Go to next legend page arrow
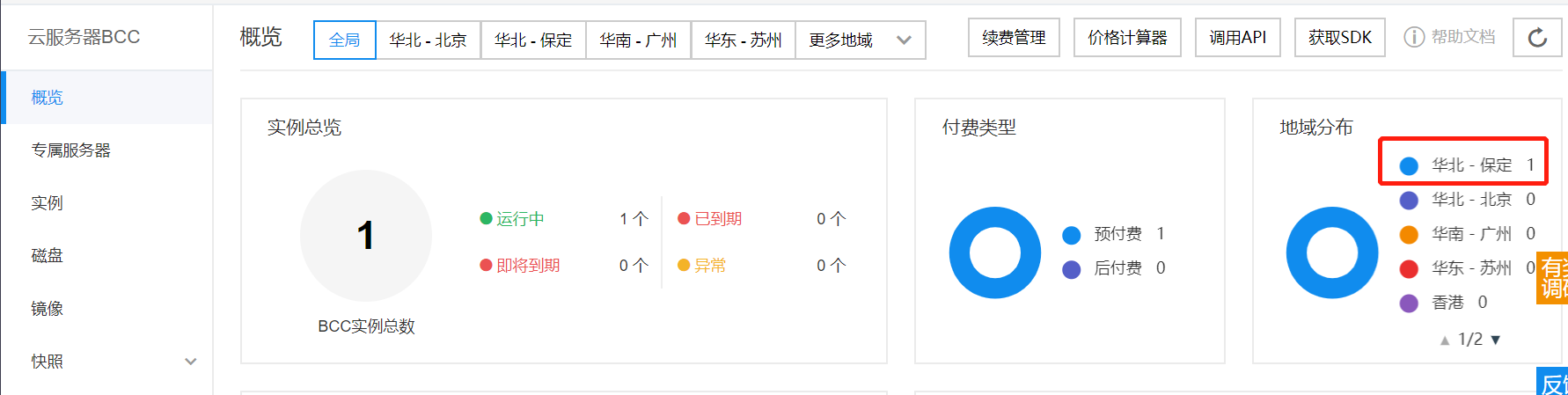This screenshot has height=395, width=1568. (x=1495, y=340)
